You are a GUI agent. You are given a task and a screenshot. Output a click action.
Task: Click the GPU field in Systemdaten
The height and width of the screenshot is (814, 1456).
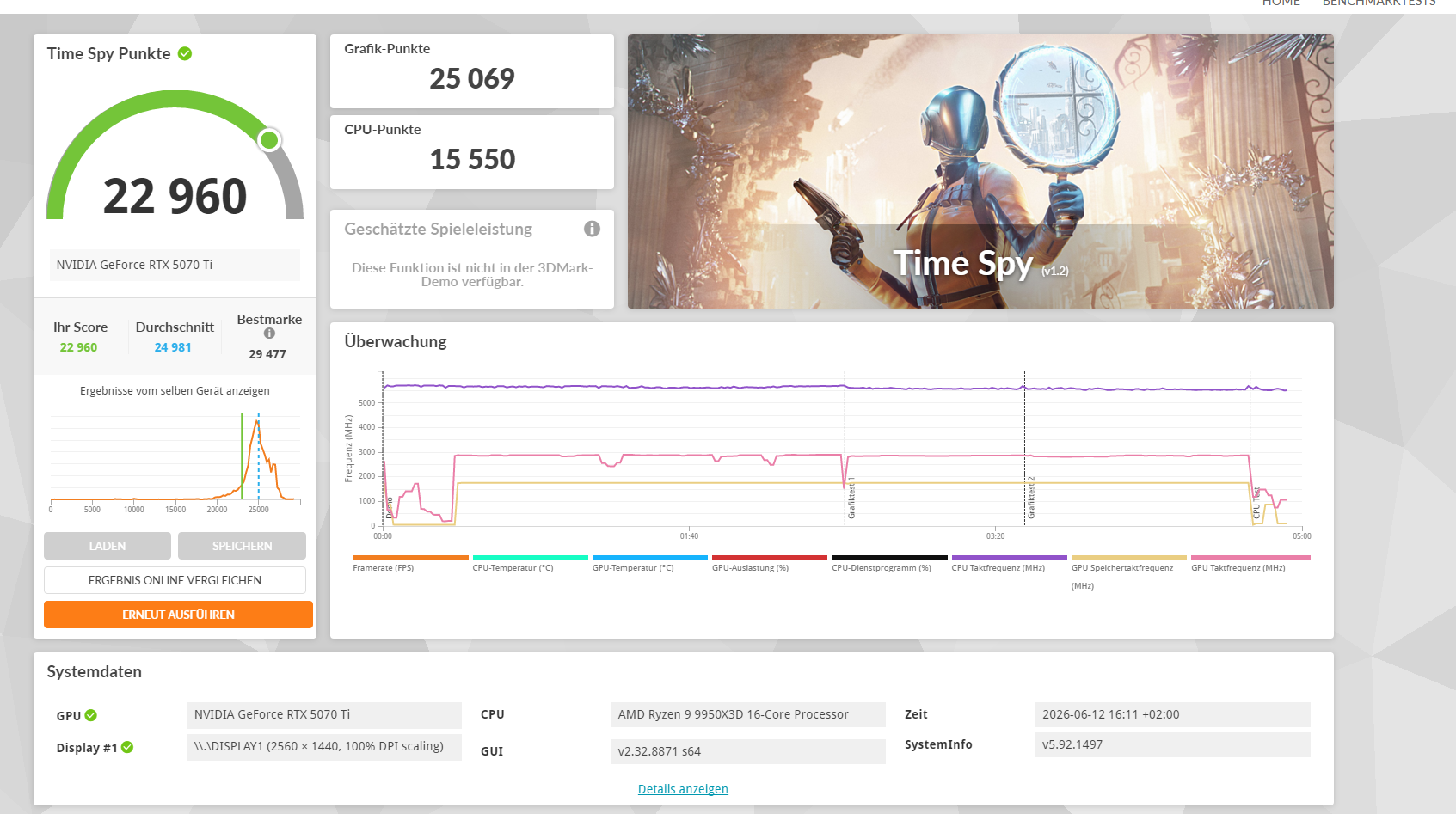pos(324,715)
